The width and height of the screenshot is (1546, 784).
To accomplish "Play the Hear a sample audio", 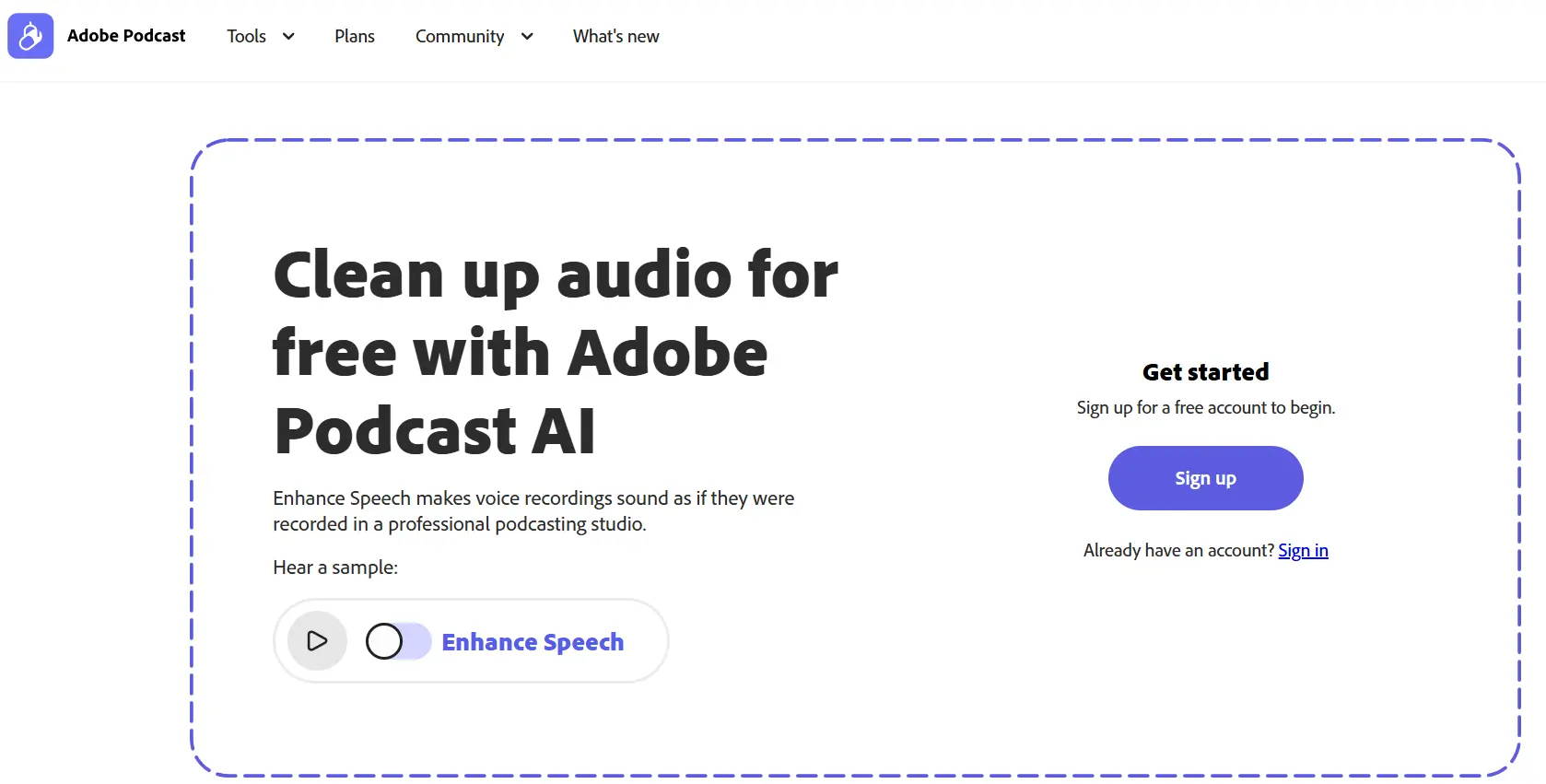I will pos(317,641).
